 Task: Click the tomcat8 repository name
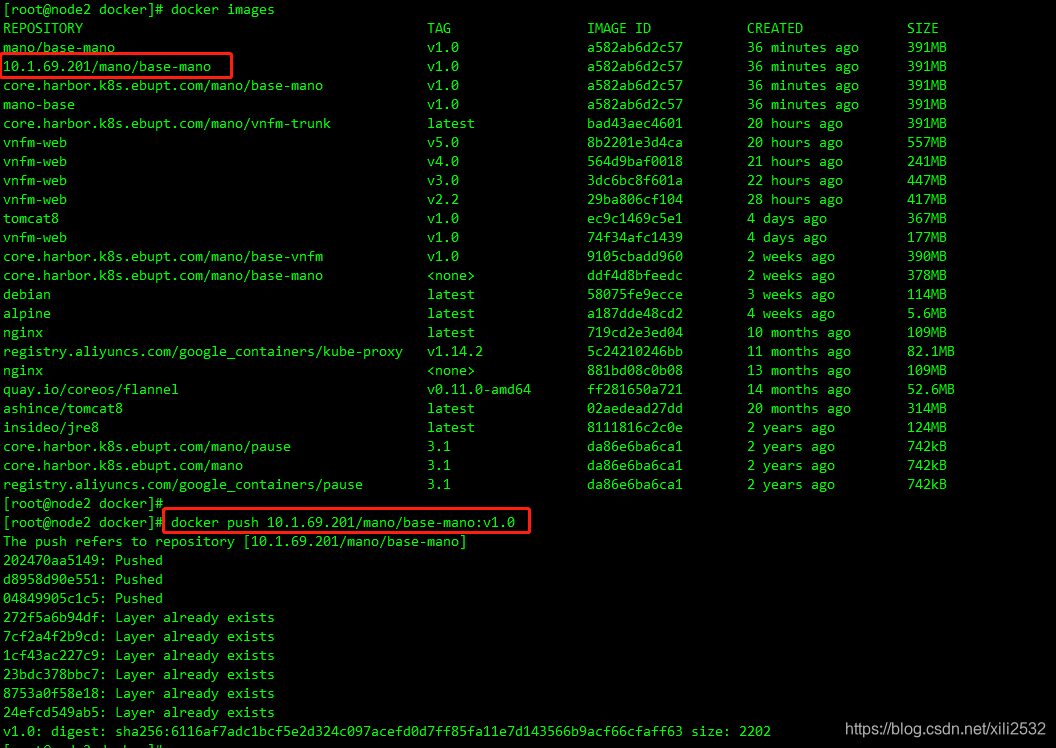(31, 219)
